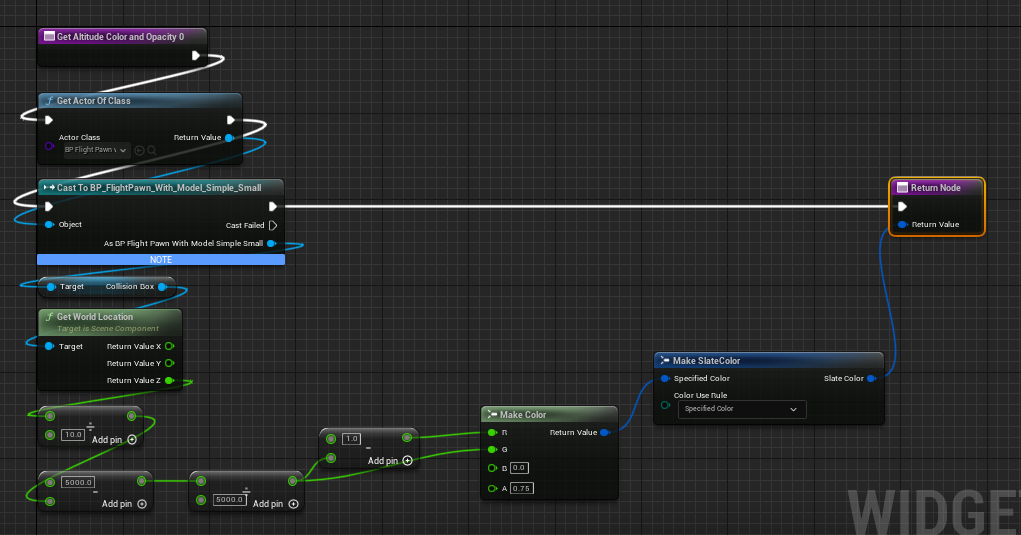The width and height of the screenshot is (1021, 535).
Task: Select the Get World Location node title
Action: pos(95,317)
